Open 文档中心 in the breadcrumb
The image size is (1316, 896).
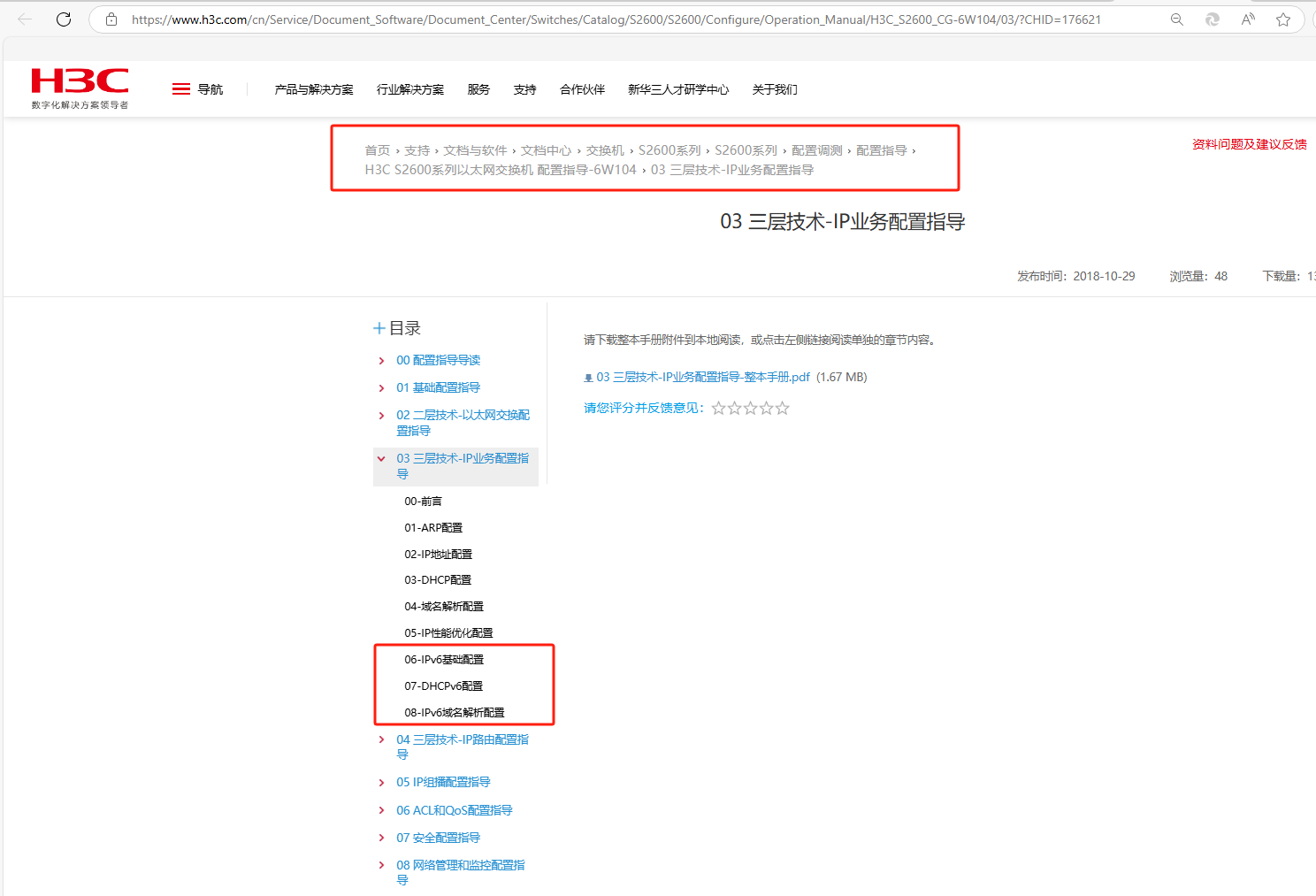point(546,150)
